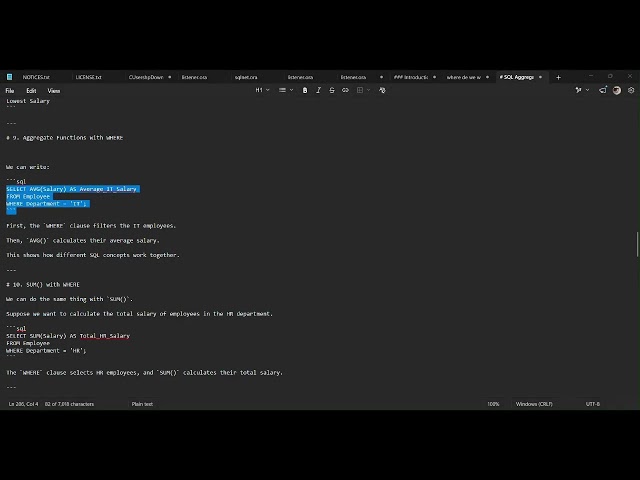This screenshot has height=480, width=640.
Task: Click the megaphone icon beside the profile picture
Action: coord(603,90)
